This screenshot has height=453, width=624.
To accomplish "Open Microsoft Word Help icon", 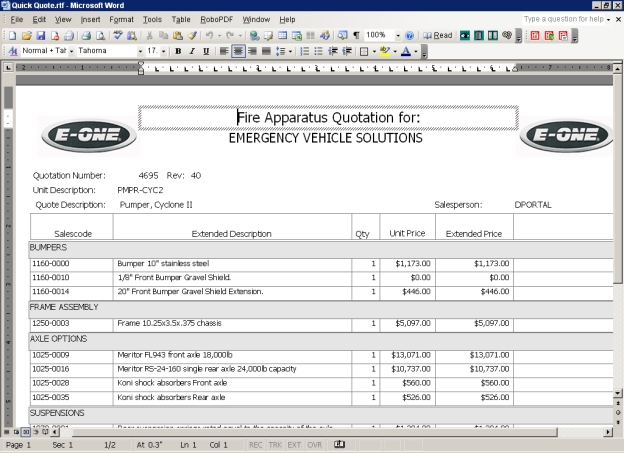I will pyautogui.click(x=409, y=36).
